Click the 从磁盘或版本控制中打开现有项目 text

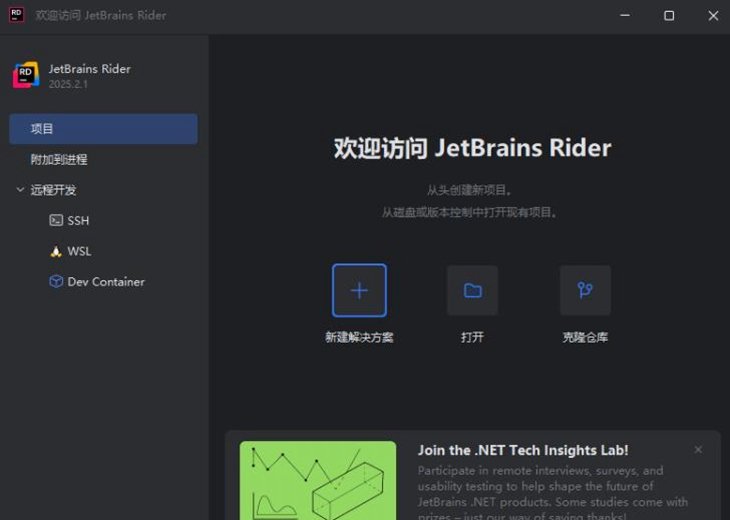click(x=469, y=212)
